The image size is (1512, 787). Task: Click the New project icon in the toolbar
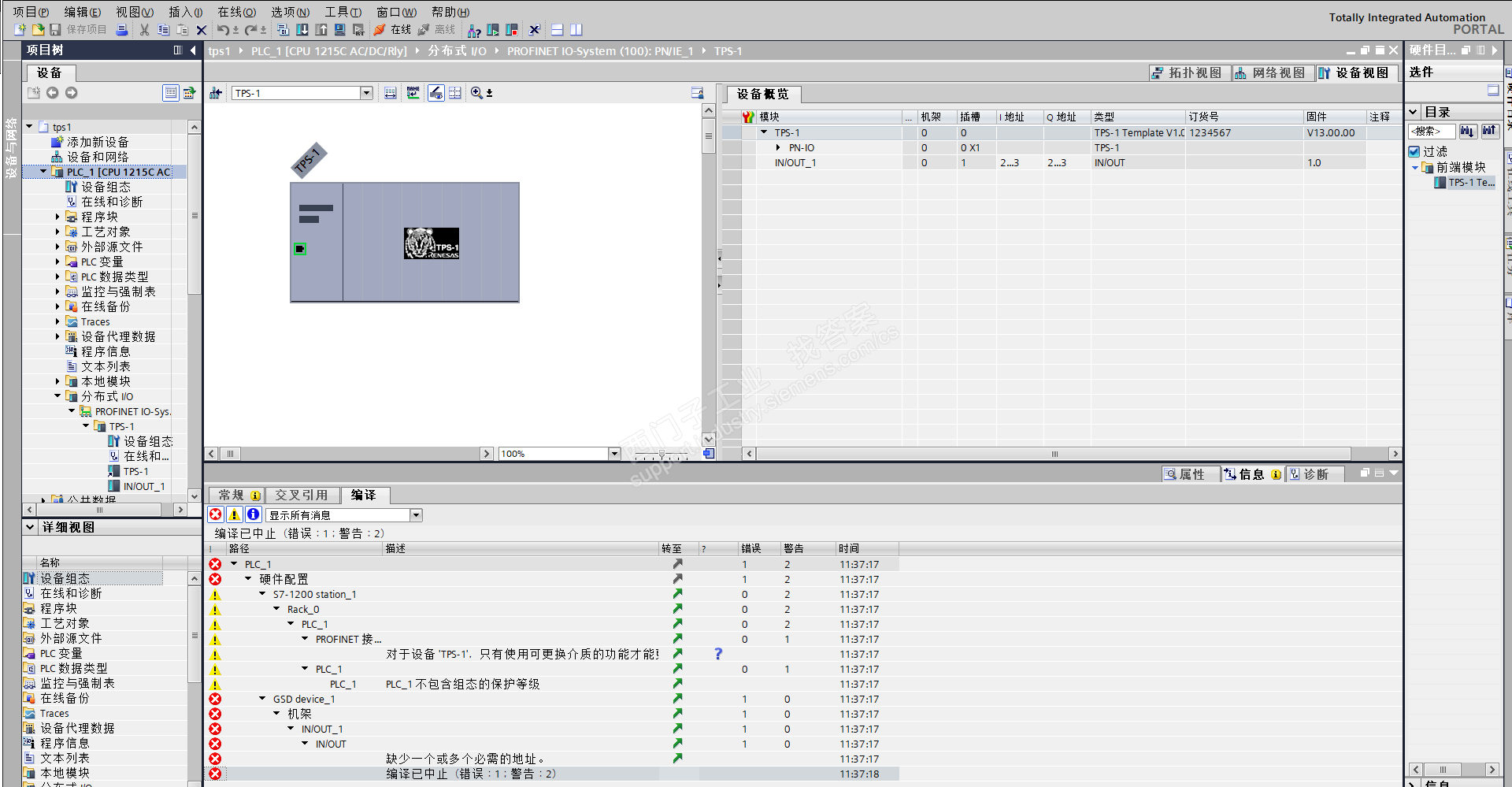click(x=20, y=30)
